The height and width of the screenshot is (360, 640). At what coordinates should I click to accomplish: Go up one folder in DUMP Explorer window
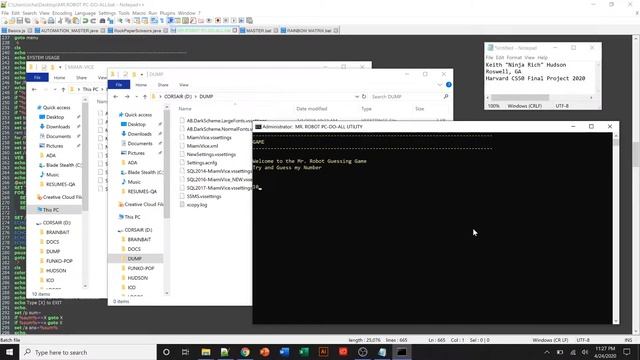click(145, 97)
